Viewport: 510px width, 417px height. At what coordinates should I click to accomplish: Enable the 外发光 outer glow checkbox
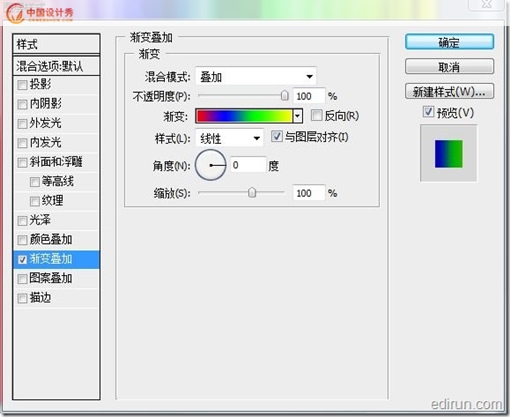22,124
